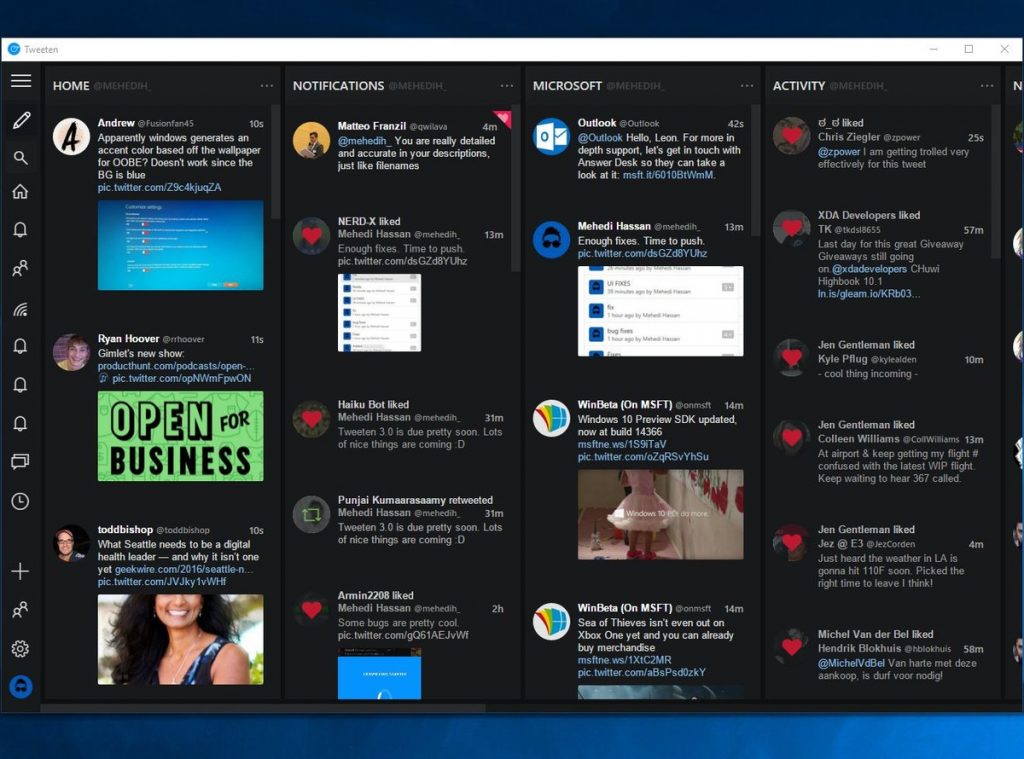1024x759 pixels.
Task: Click the heart icon beside the Kyle Pflug activity entry
Action: point(792,357)
